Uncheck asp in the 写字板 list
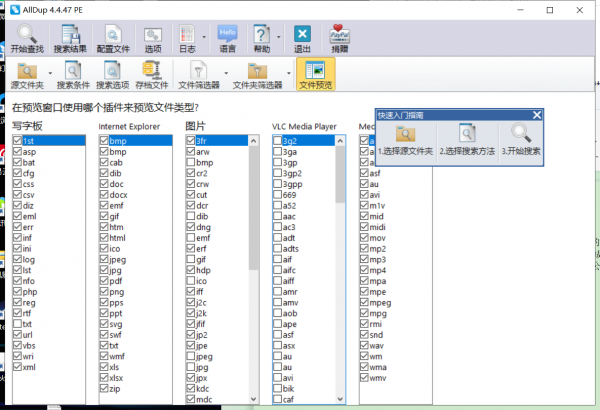The image size is (600, 410). coord(17,152)
